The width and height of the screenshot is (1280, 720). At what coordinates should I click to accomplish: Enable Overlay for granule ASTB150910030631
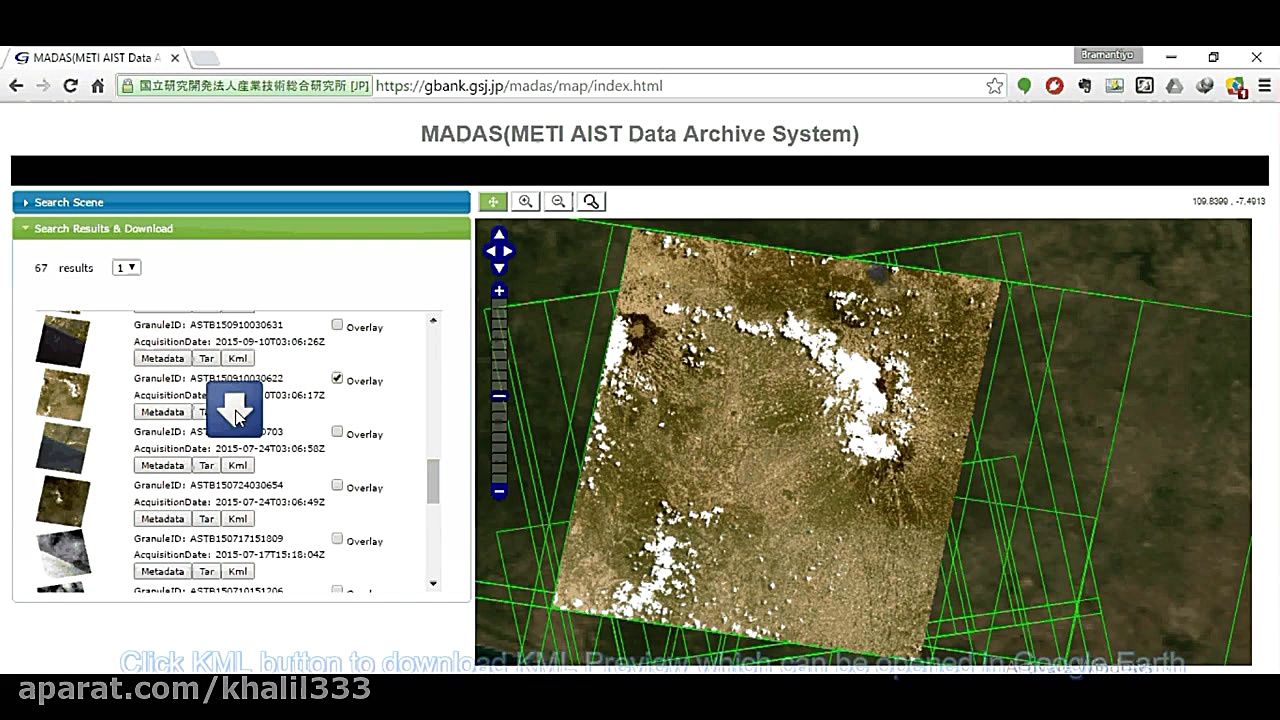337,324
